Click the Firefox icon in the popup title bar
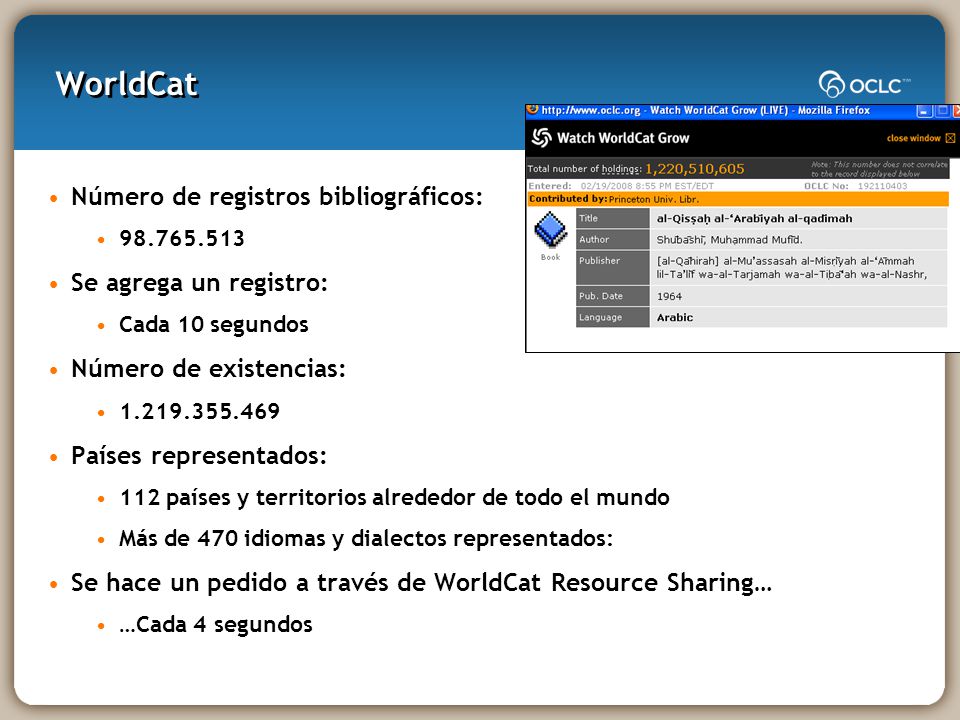Screen dimensions: 960x720 (533, 110)
